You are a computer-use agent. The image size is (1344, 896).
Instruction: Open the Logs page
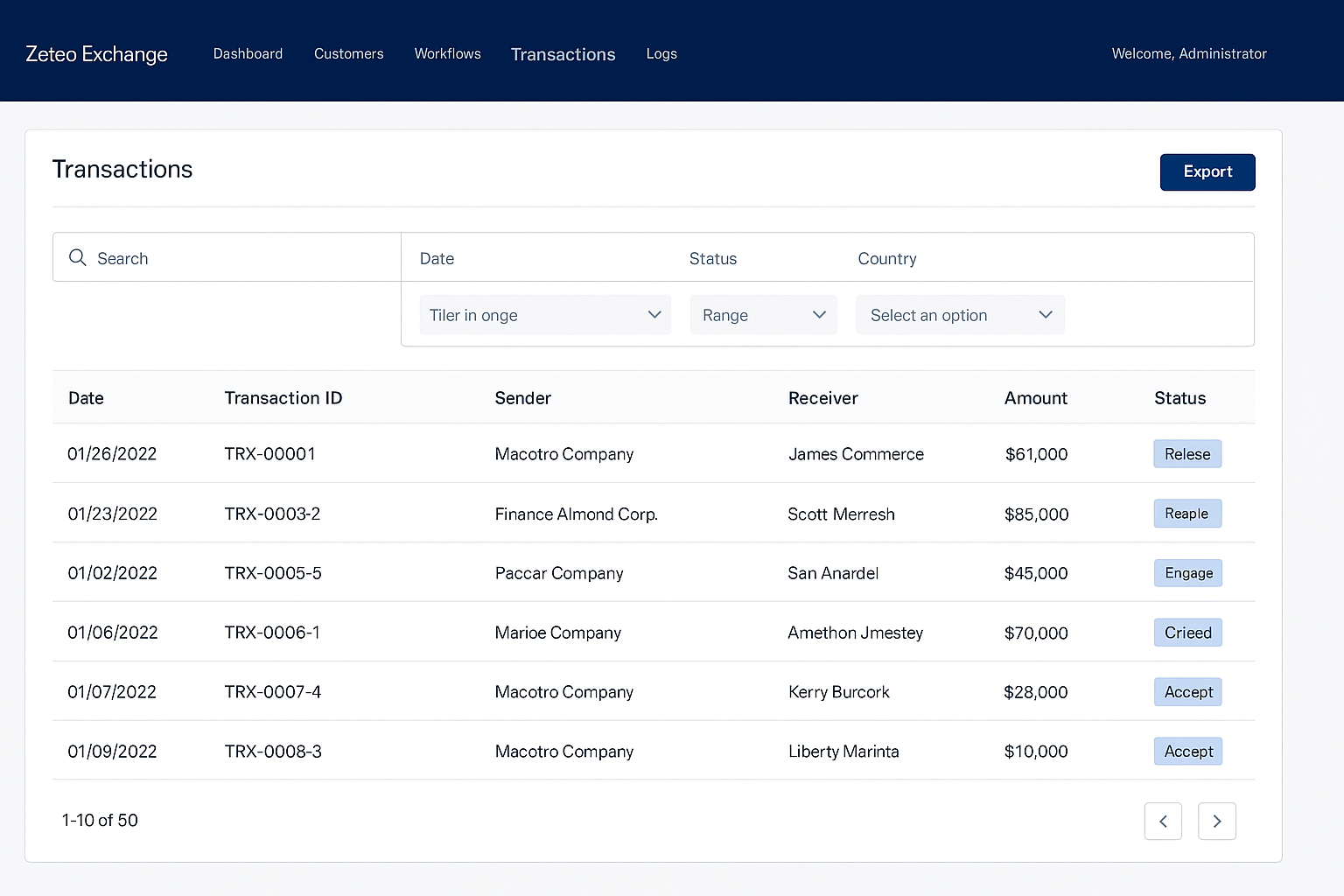pos(661,53)
